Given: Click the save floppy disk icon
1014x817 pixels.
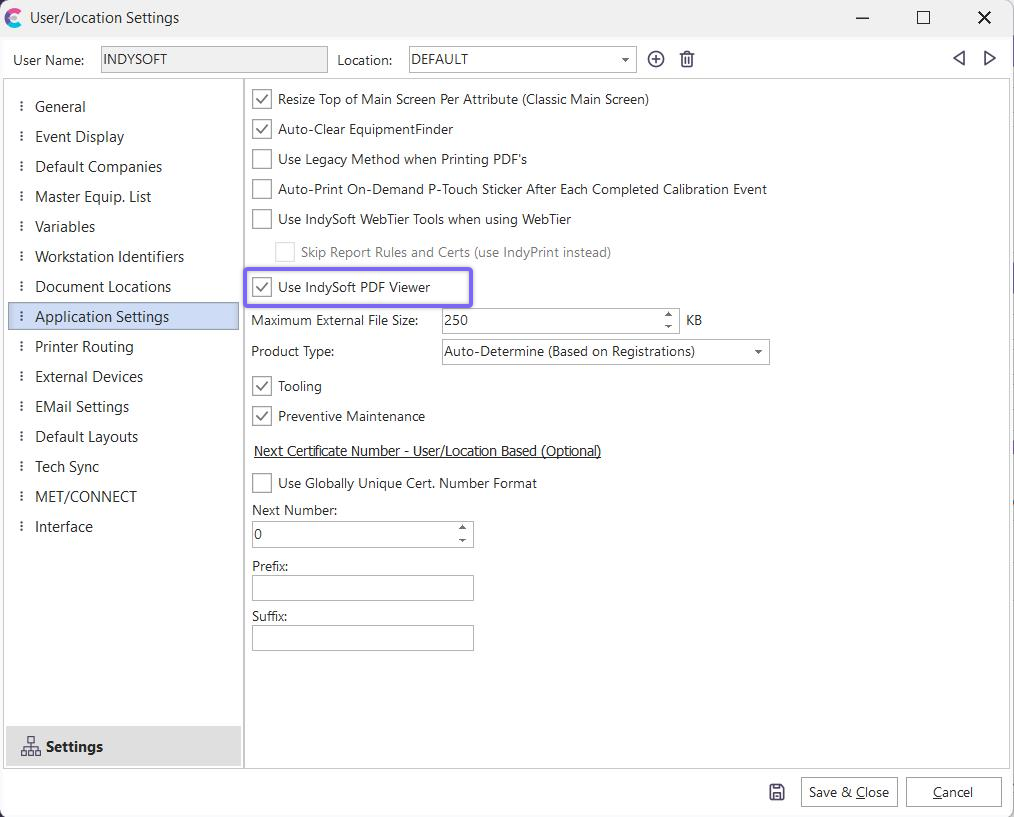Looking at the screenshot, I should (777, 792).
